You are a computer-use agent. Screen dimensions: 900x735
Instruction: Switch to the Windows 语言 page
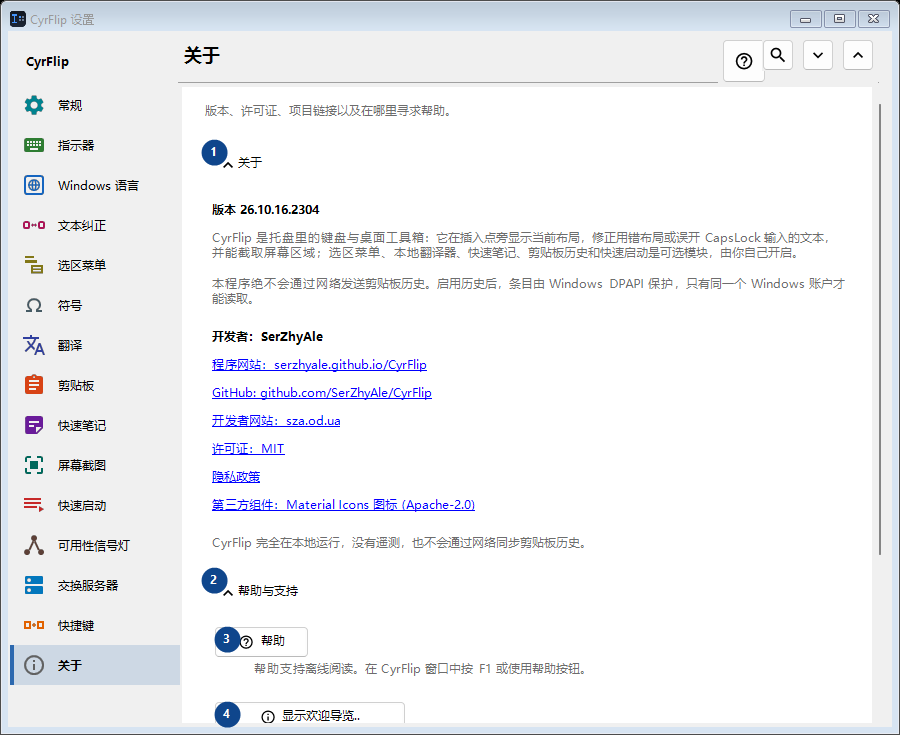[95, 185]
